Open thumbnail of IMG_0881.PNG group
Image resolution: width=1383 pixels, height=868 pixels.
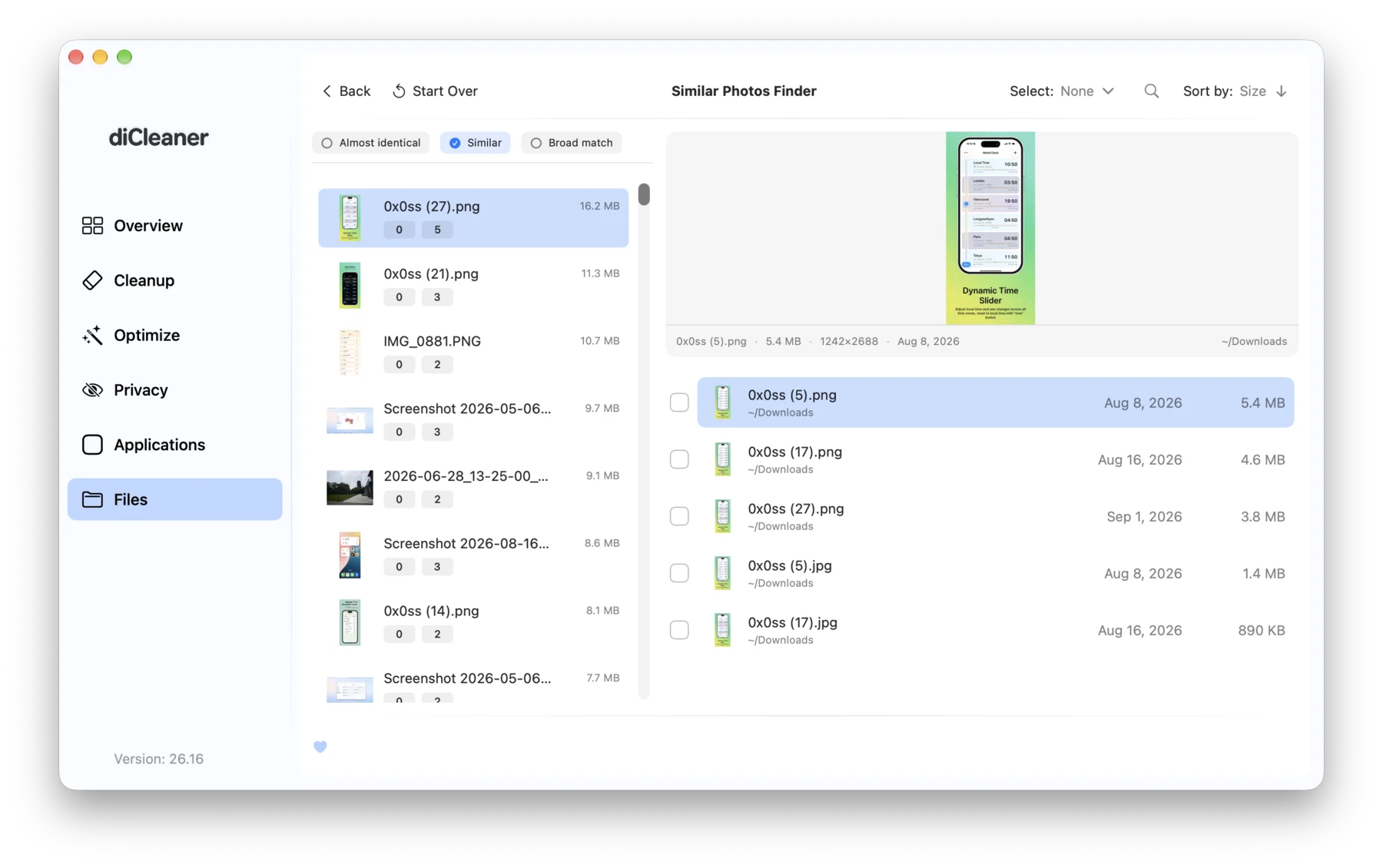click(350, 353)
